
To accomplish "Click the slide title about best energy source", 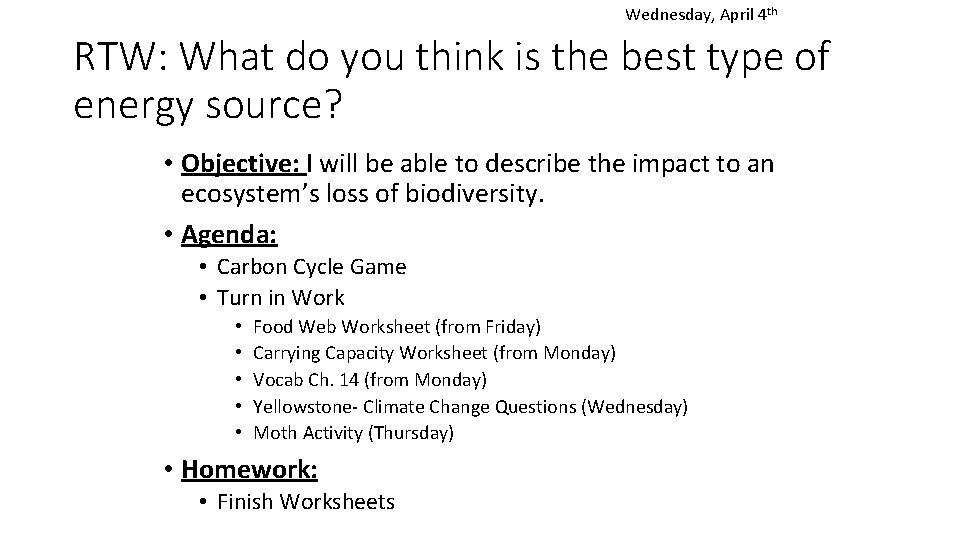I will click(452, 81).
